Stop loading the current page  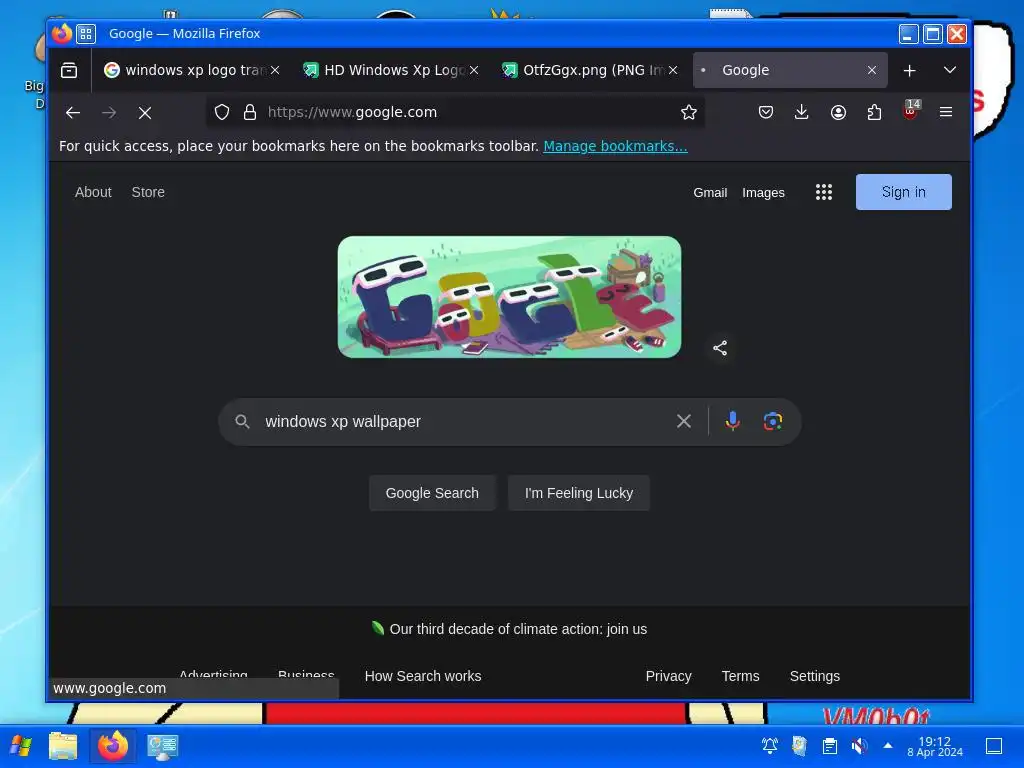(145, 112)
